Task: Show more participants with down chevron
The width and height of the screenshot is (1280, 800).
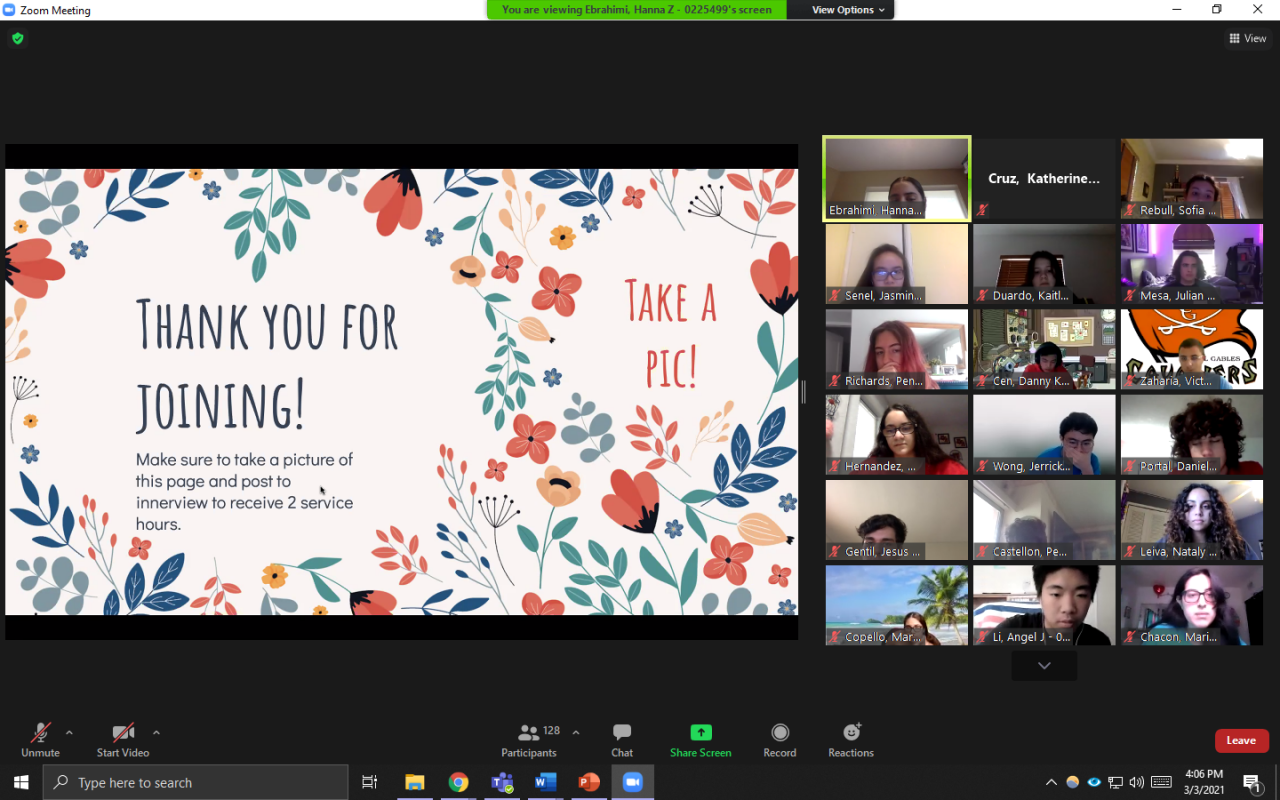Action: (x=1044, y=666)
